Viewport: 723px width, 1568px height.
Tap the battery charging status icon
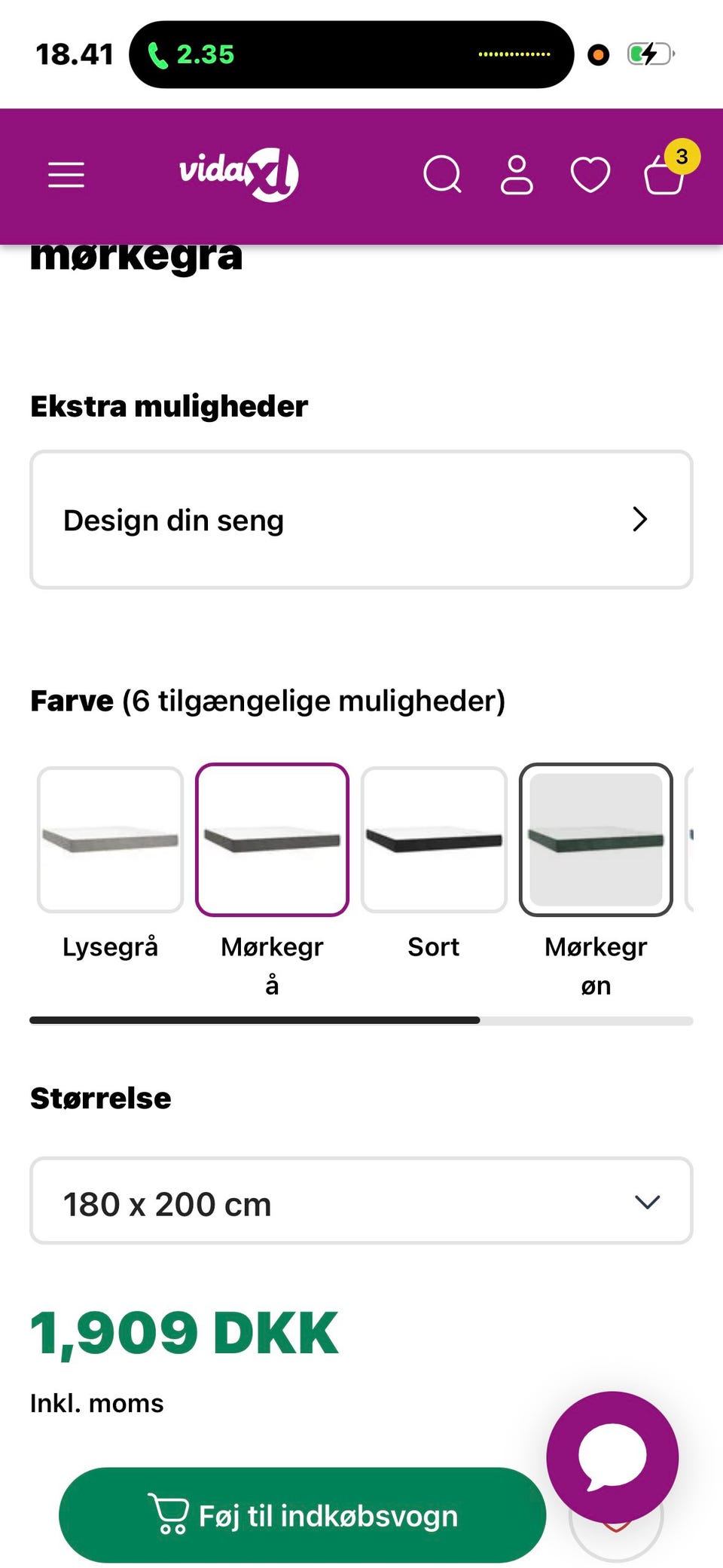point(650,54)
